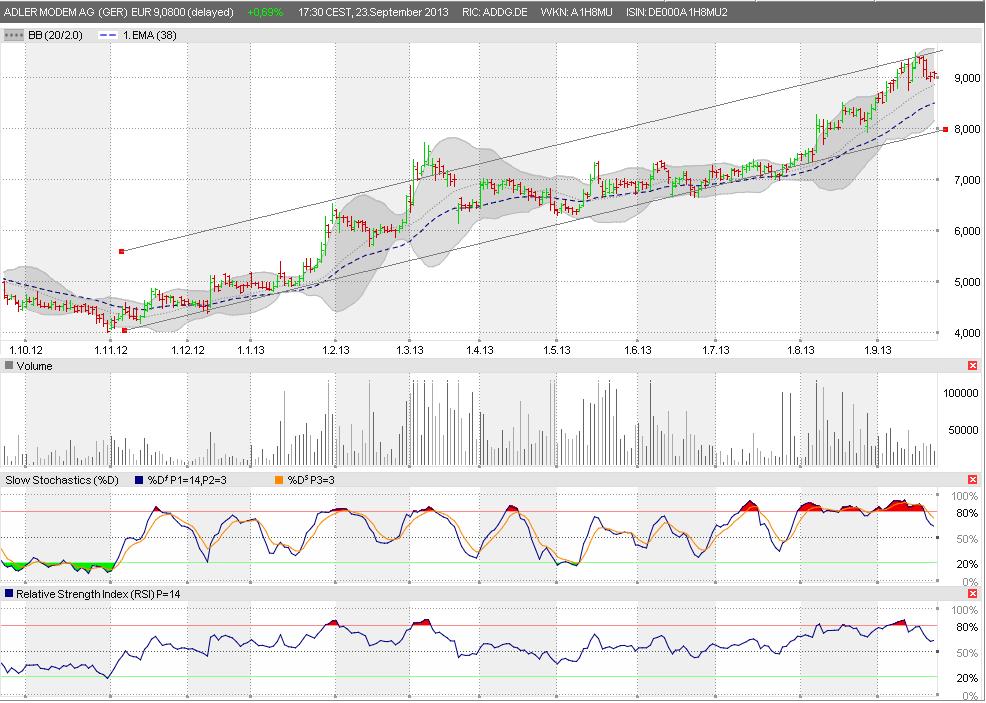
Task: Close the Relative Strength Index panel
Action: pyautogui.click(x=972, y=594)
